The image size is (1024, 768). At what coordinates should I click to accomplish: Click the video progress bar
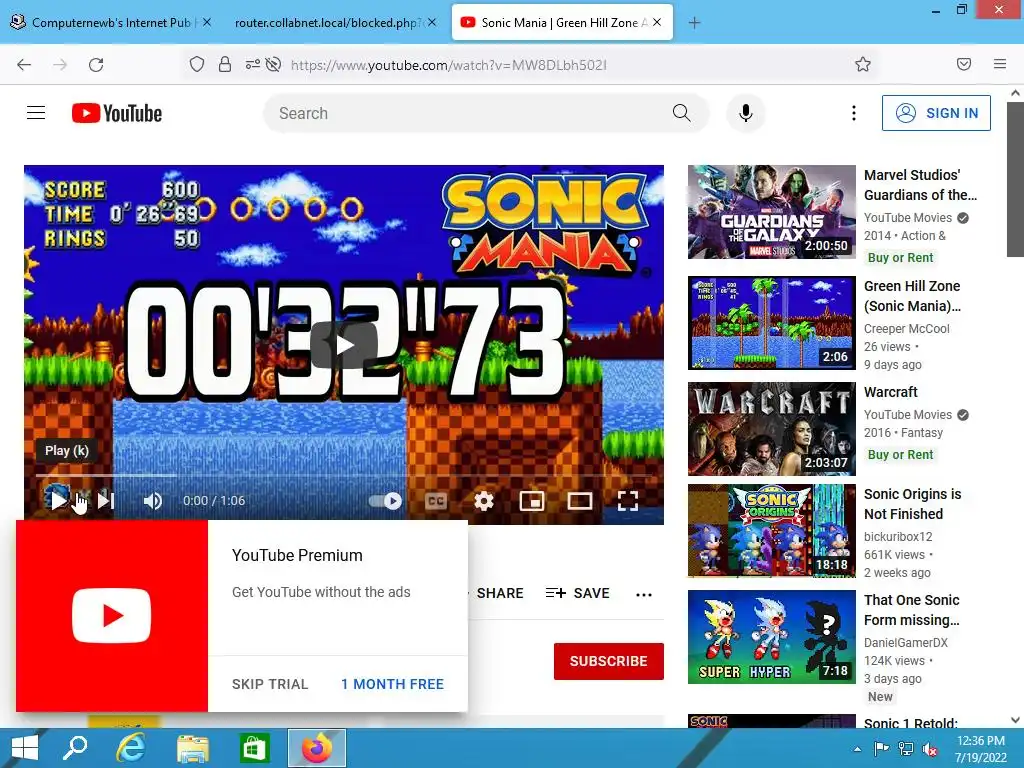tap(344, 475)
